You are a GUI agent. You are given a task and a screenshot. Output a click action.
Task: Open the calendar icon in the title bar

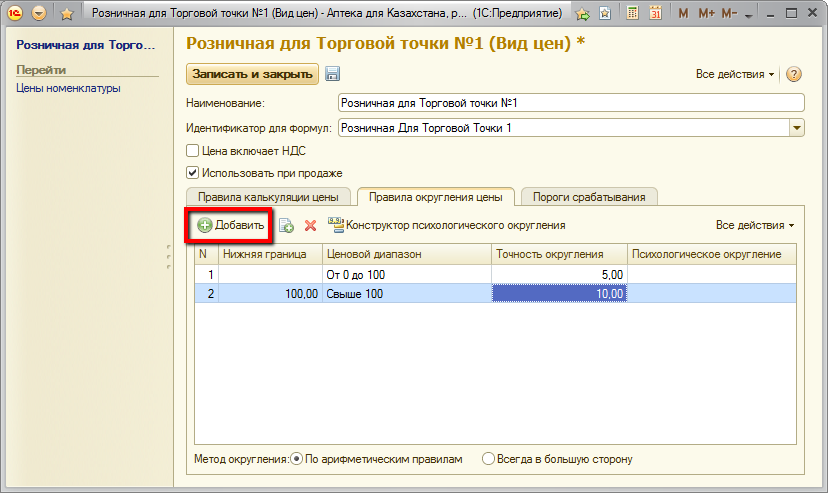(x=655, y=14)
